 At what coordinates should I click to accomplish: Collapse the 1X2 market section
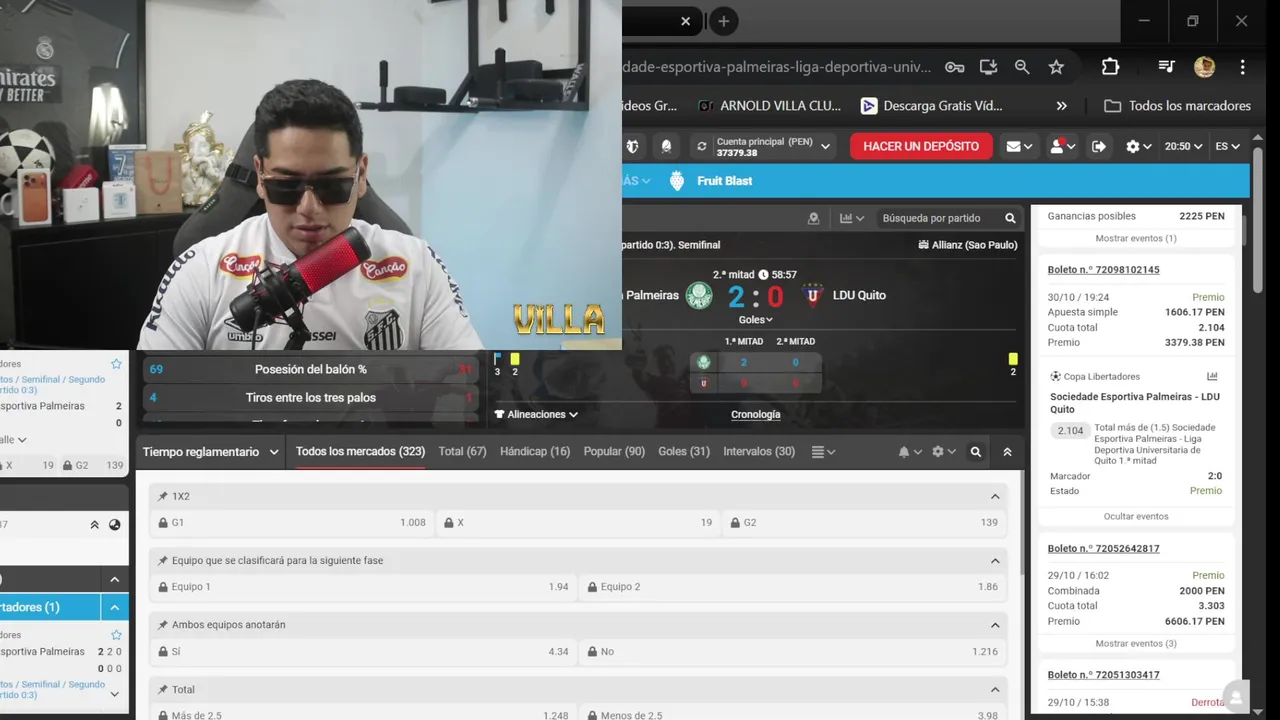tap(995, 496)
